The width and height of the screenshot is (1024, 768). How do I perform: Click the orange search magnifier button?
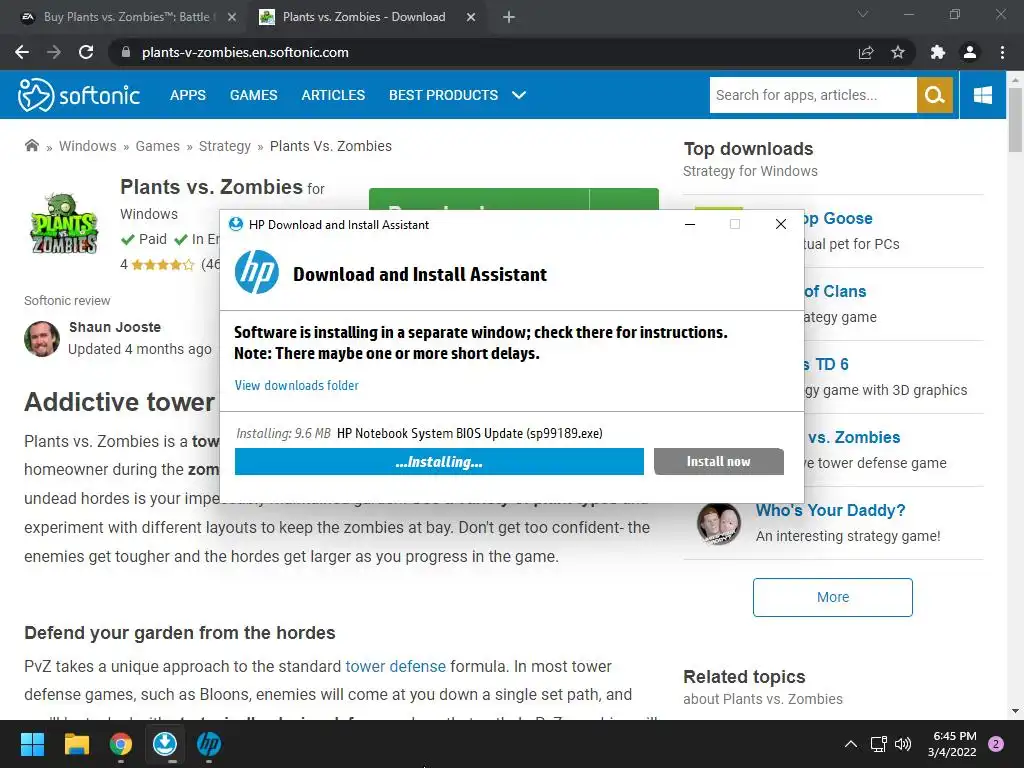coord(935,95)
